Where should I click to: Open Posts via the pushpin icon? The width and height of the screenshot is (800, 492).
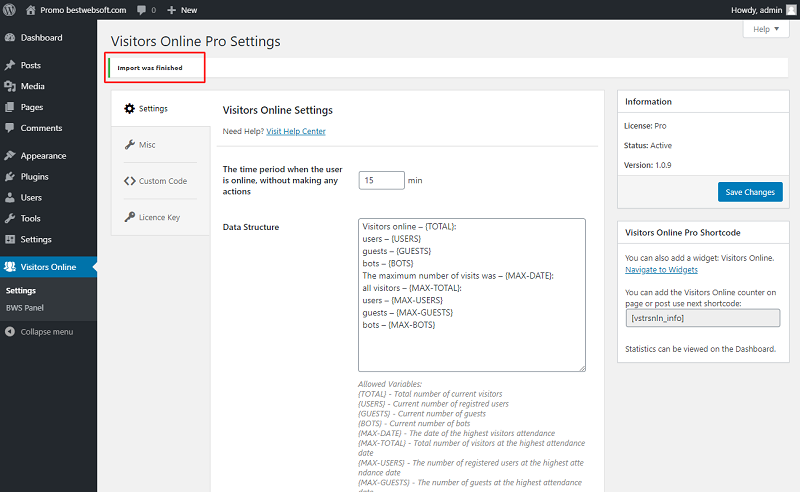tap(9, 65)
